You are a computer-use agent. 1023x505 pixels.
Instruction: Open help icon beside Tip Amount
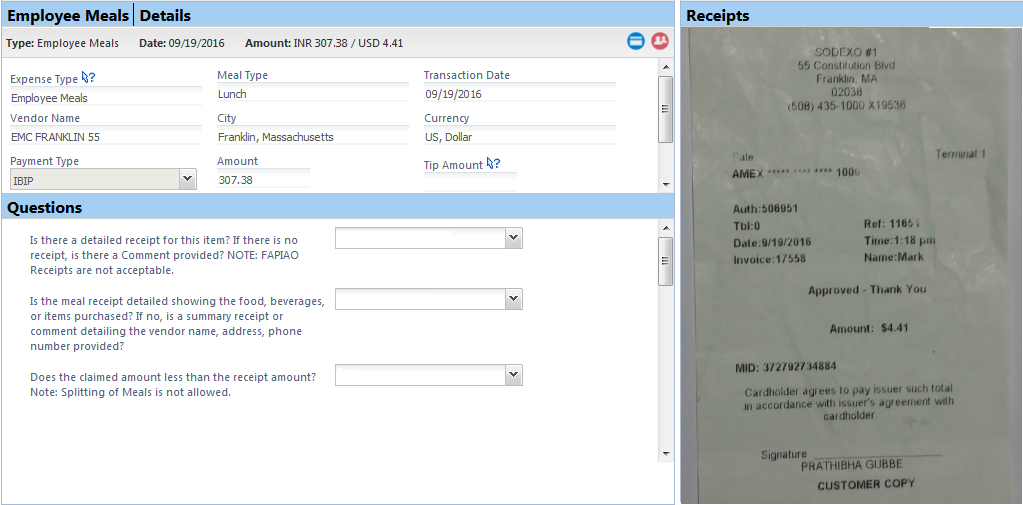click(x=493, y=164)
